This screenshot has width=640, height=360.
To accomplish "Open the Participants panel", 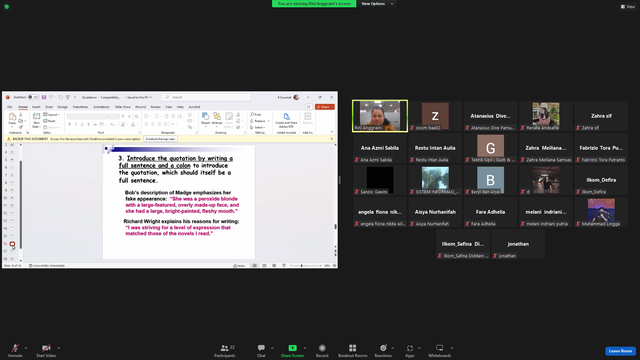I will (x=225, y=350).
